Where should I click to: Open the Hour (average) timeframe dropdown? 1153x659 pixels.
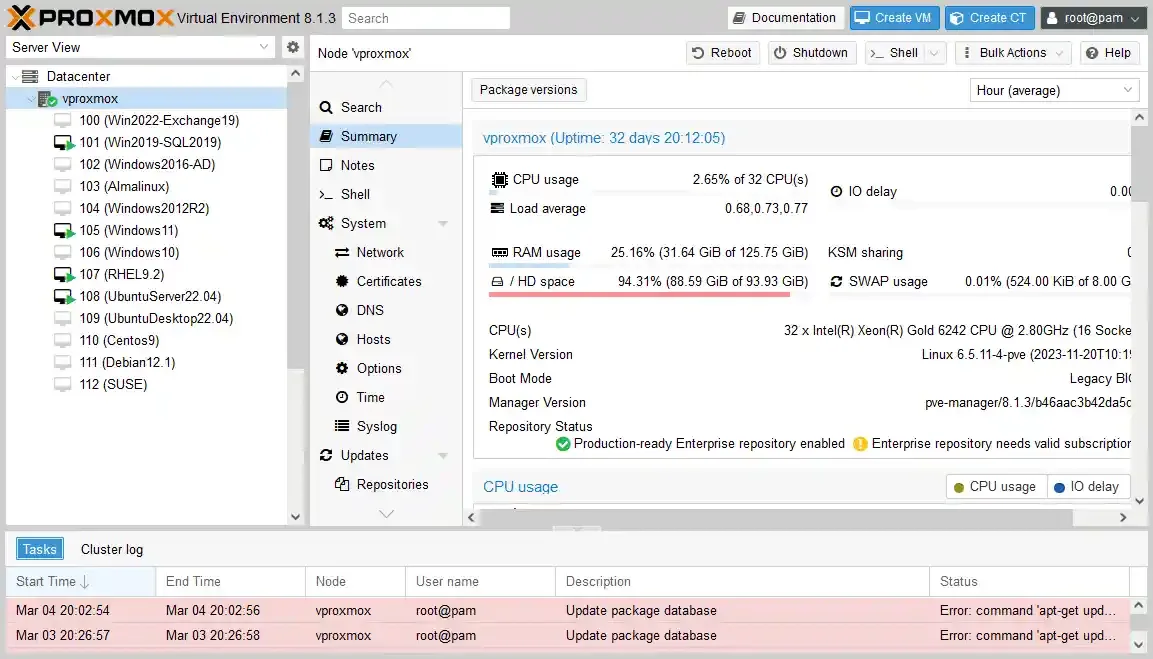(1055, 90)
